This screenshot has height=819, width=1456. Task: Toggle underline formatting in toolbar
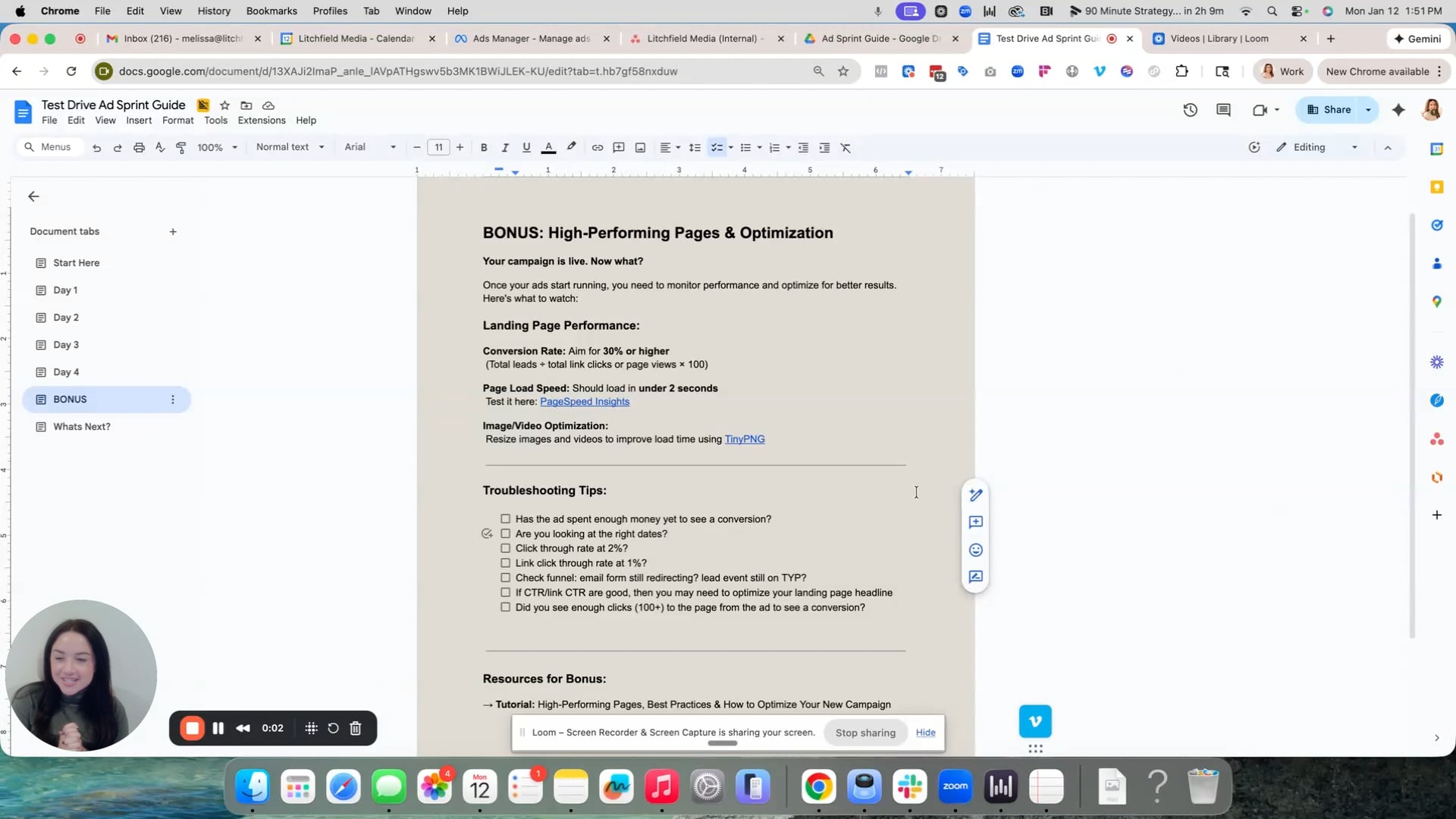pos(526,148)
